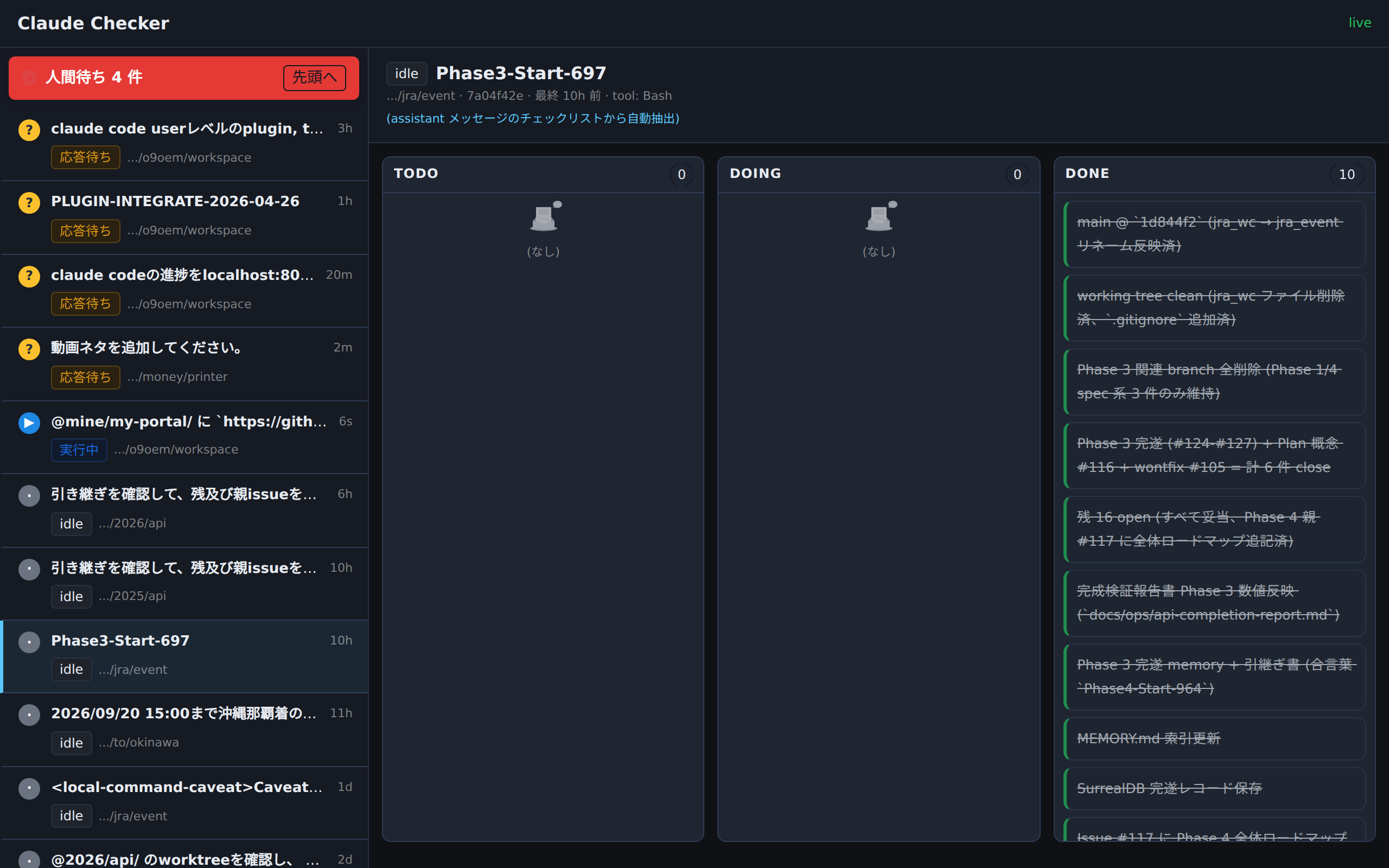1389x868 pixels.
Task: Click the 応答待ち badge on the .../money/printer row
Action: [86, 377]
